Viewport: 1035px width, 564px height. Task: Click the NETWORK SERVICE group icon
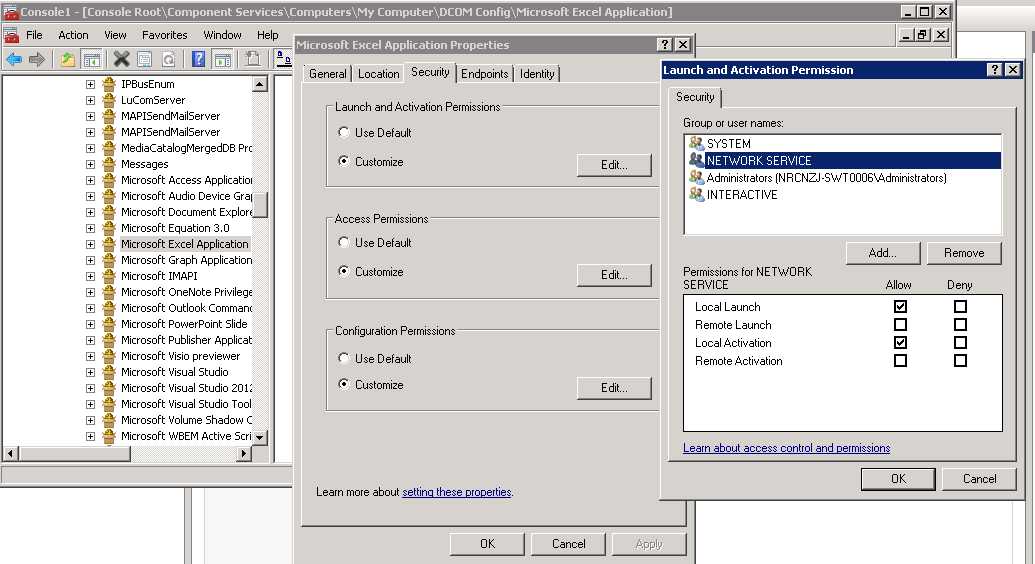pyautogui.click(x=696, y=160)
